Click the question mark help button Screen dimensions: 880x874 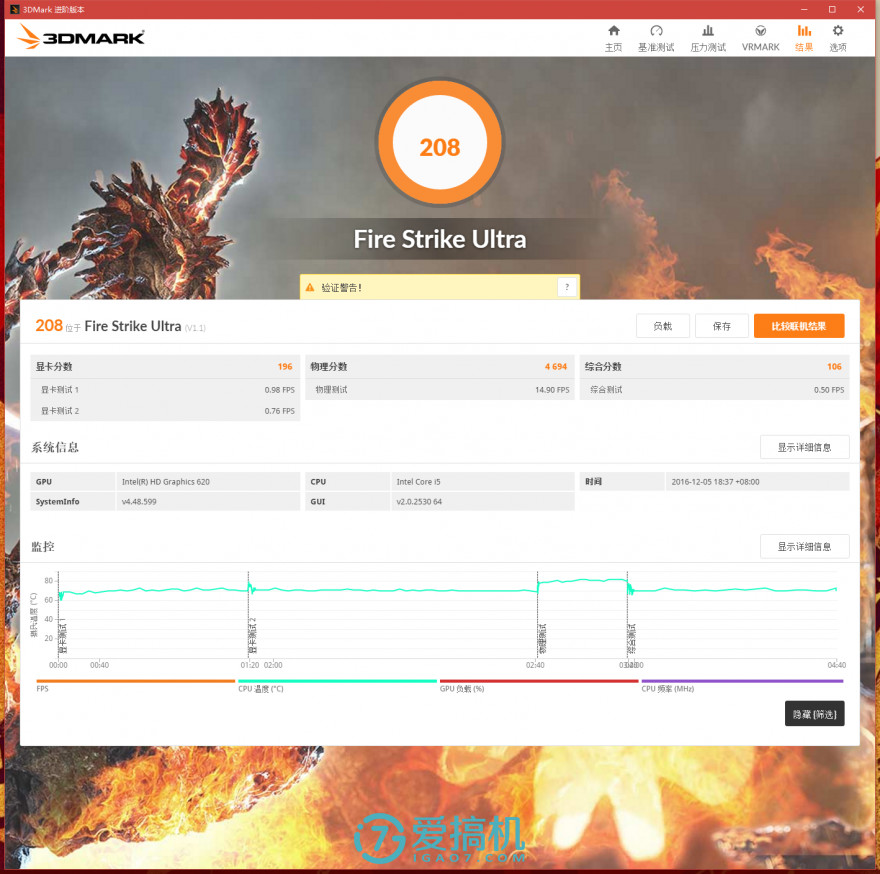pos(567,288)
